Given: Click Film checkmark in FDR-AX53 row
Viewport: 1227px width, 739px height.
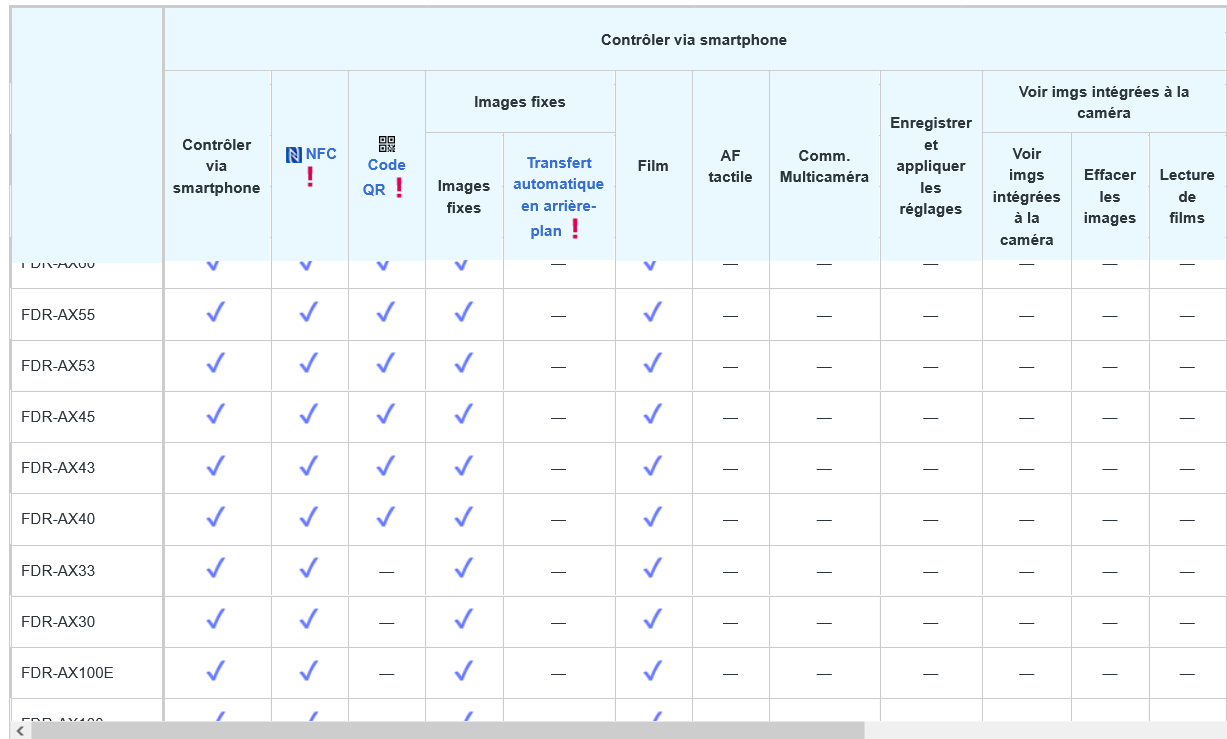Looking at the screenshot, I should click(653, 365).
